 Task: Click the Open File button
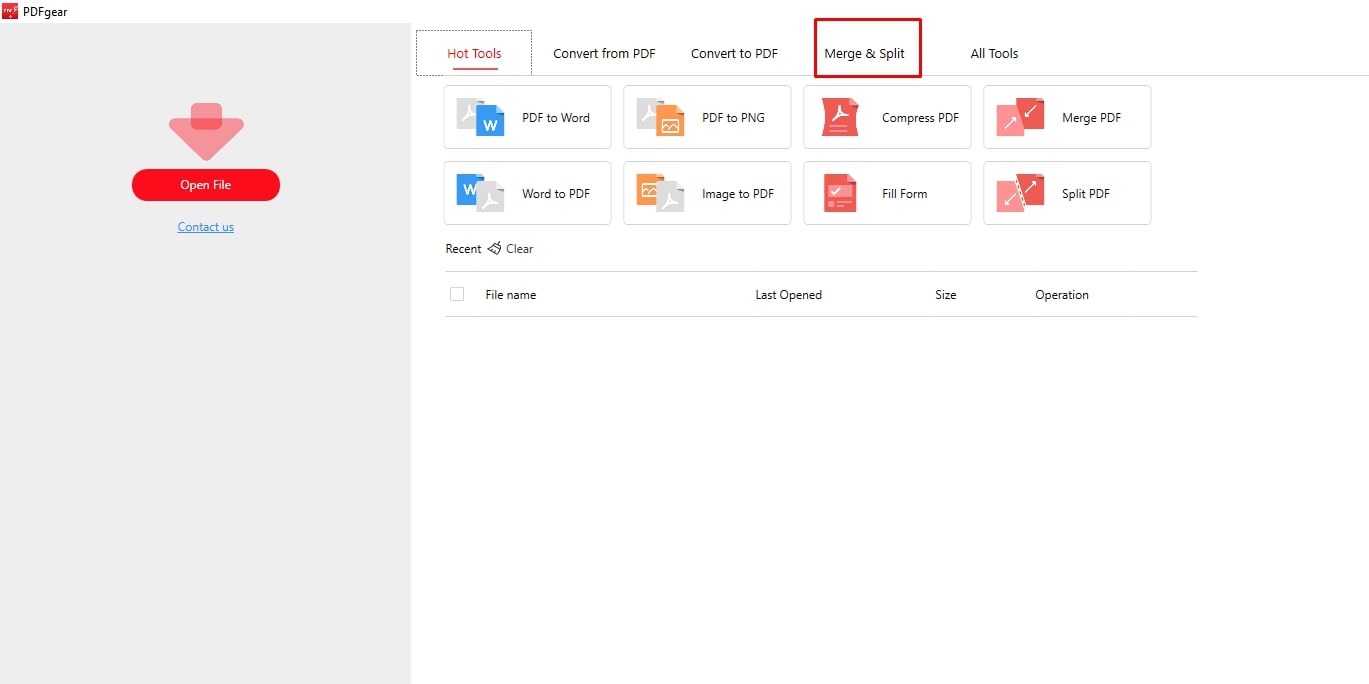pos(205,185)
